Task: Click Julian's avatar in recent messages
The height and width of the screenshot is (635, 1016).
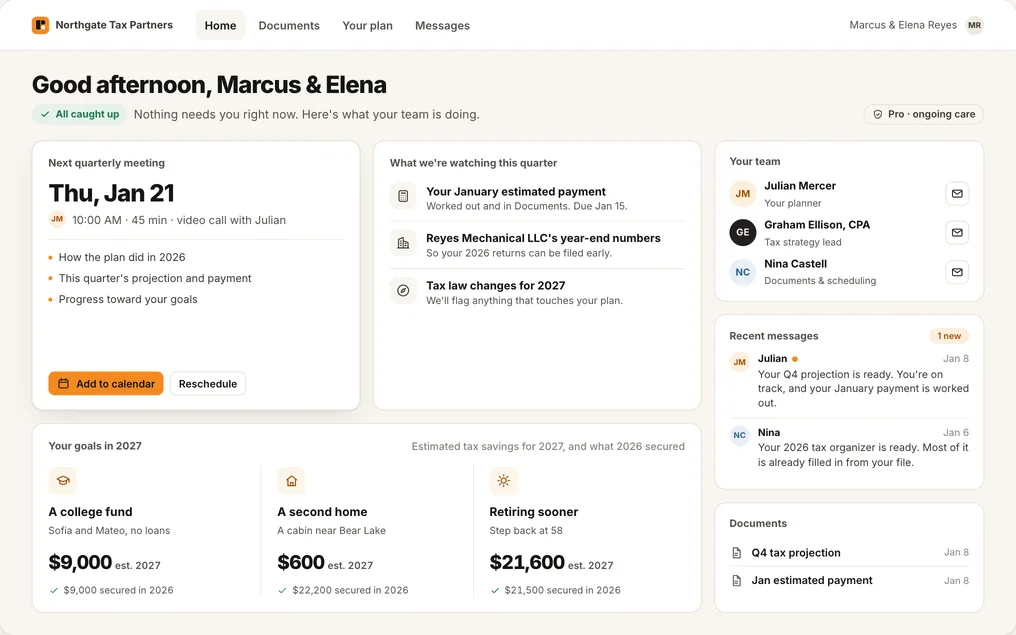Action: click(739, 362)
